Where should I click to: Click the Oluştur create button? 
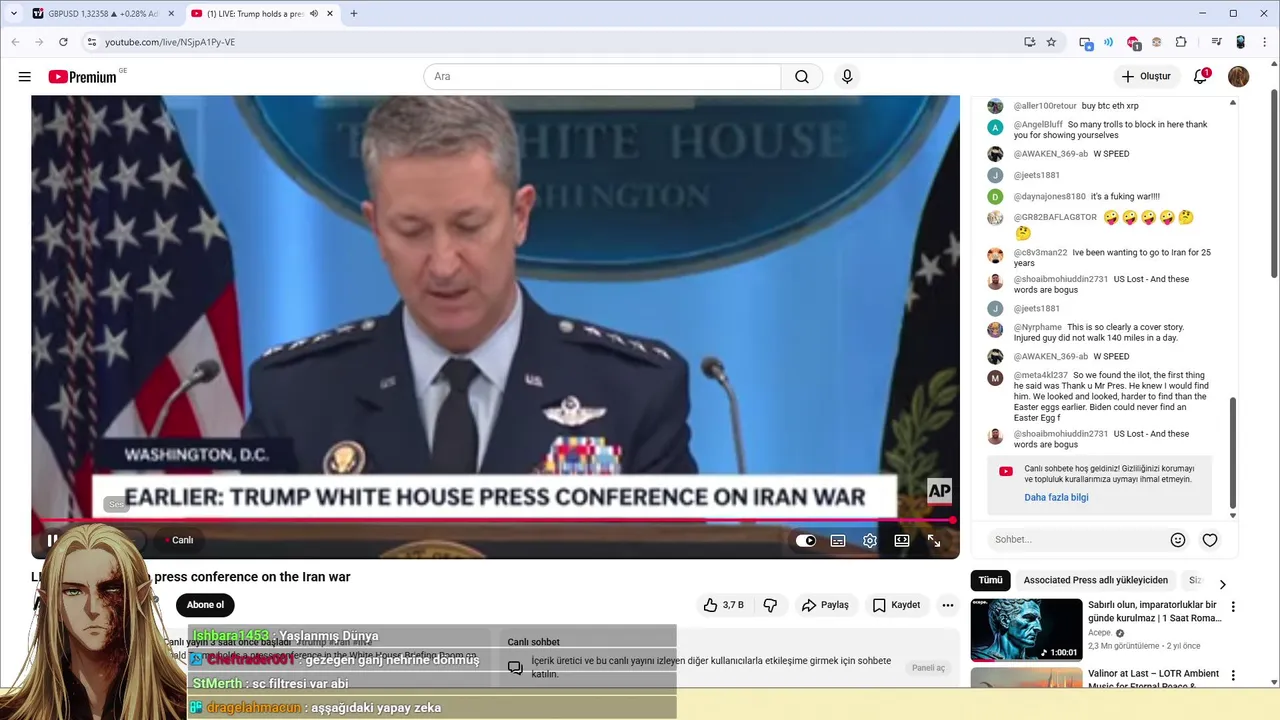[x=1146, y=77]
